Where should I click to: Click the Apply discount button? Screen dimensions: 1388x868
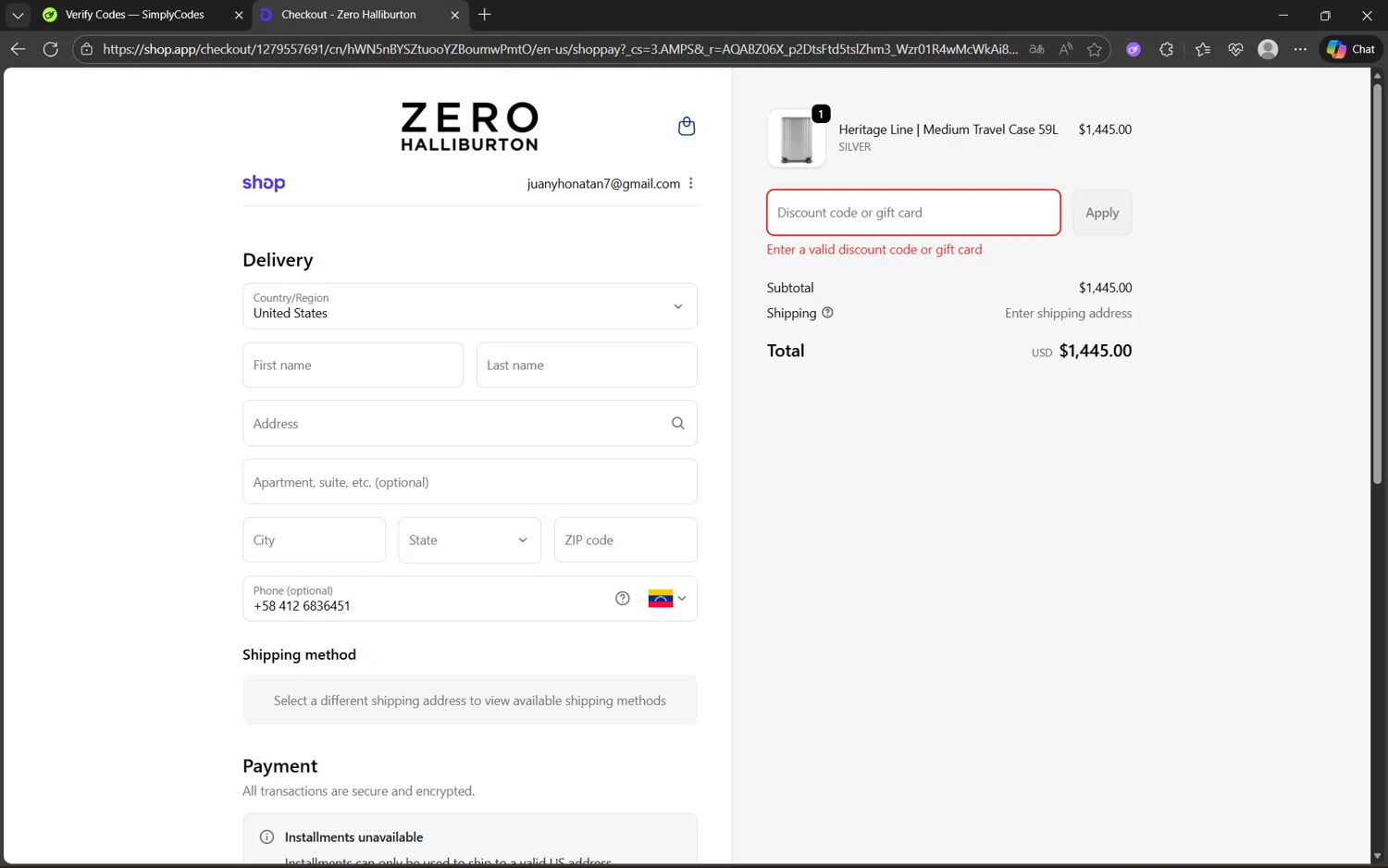tap(1102, 213)
